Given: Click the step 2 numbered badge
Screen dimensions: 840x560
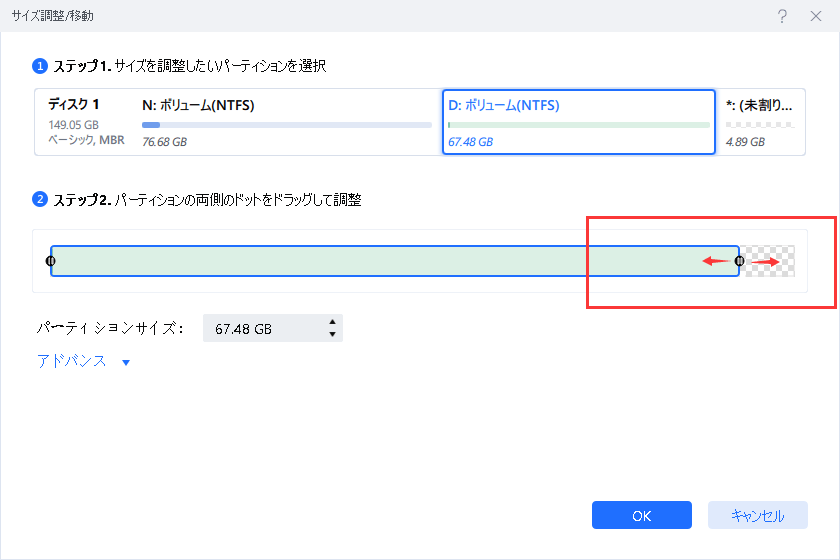Looking at the screenshot, I should [x=40, y=200].
